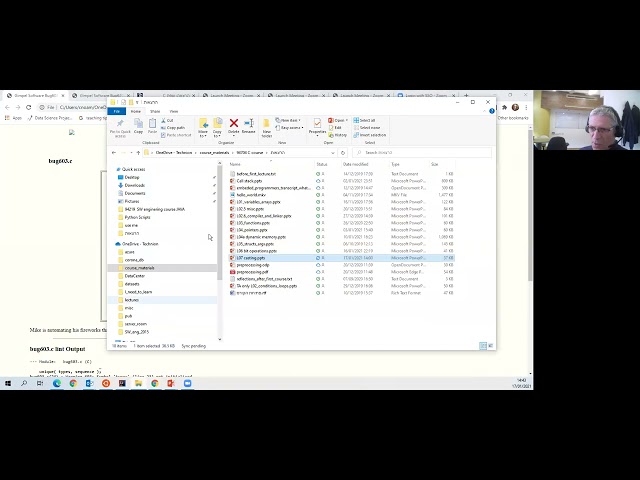The height and width of the screenshot is (480, 640).
Task: Click Select none in ribbon
Action: [369, 128]
